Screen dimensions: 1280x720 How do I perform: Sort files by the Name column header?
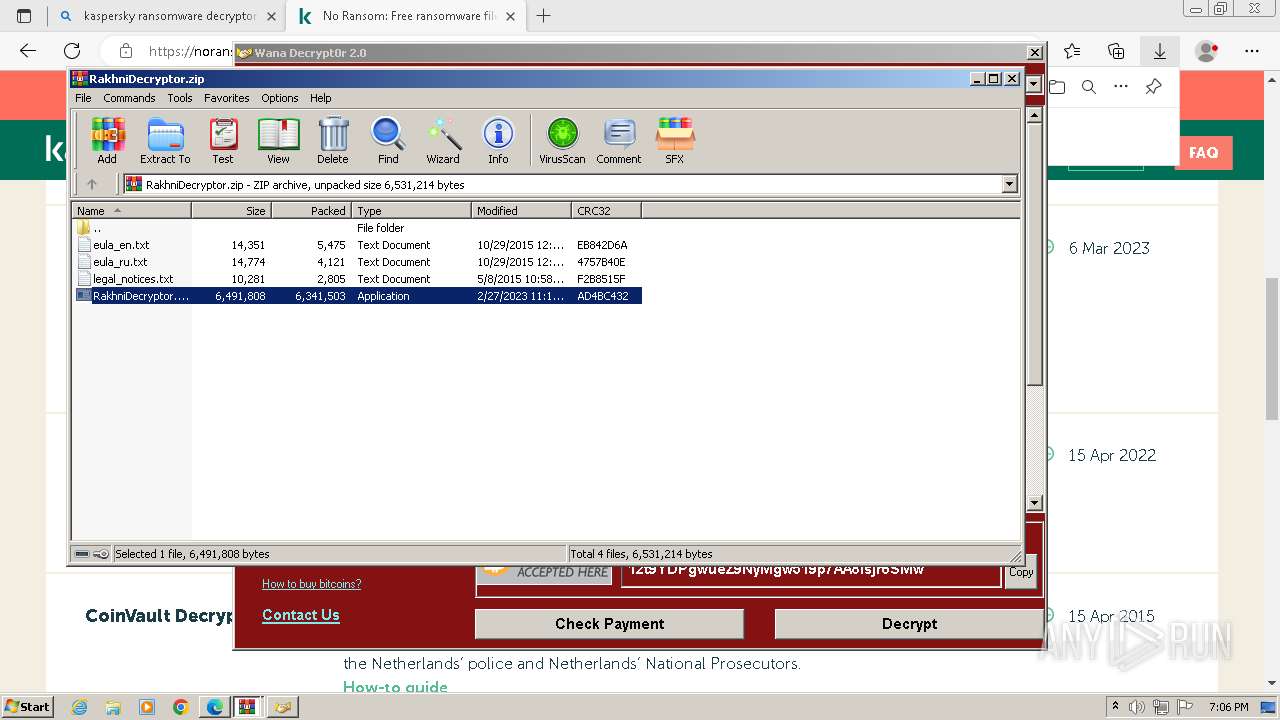pos(131,211)
